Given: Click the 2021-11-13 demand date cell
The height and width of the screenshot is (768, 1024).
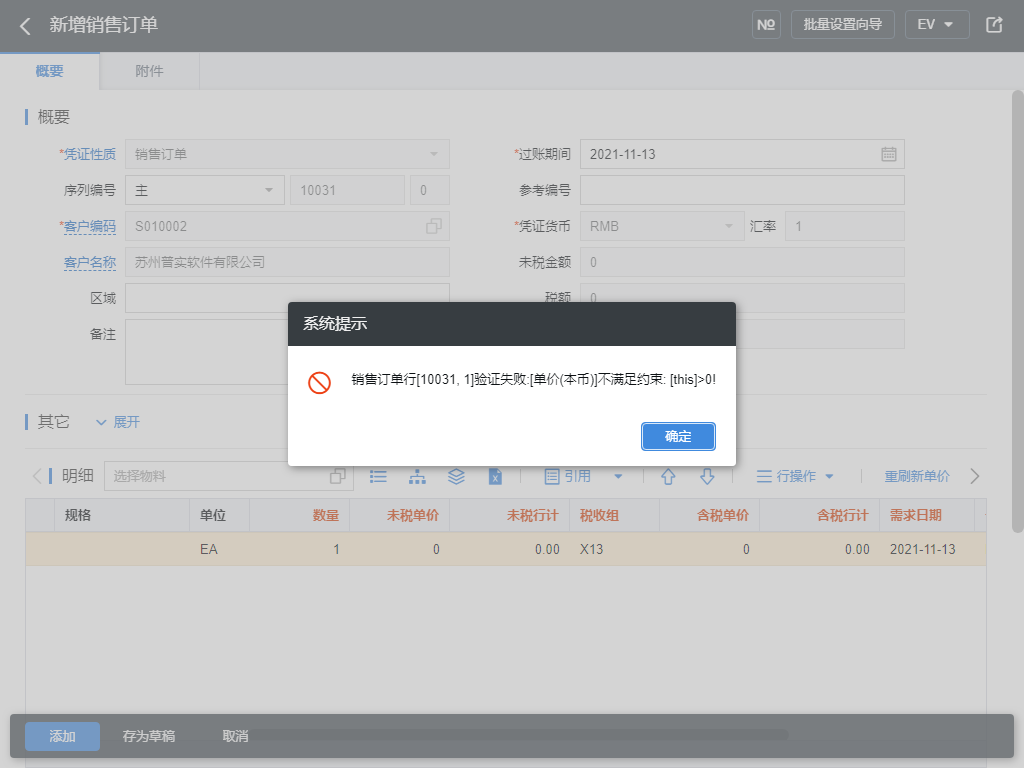Looking at the screenshot, I should (927, 549).
